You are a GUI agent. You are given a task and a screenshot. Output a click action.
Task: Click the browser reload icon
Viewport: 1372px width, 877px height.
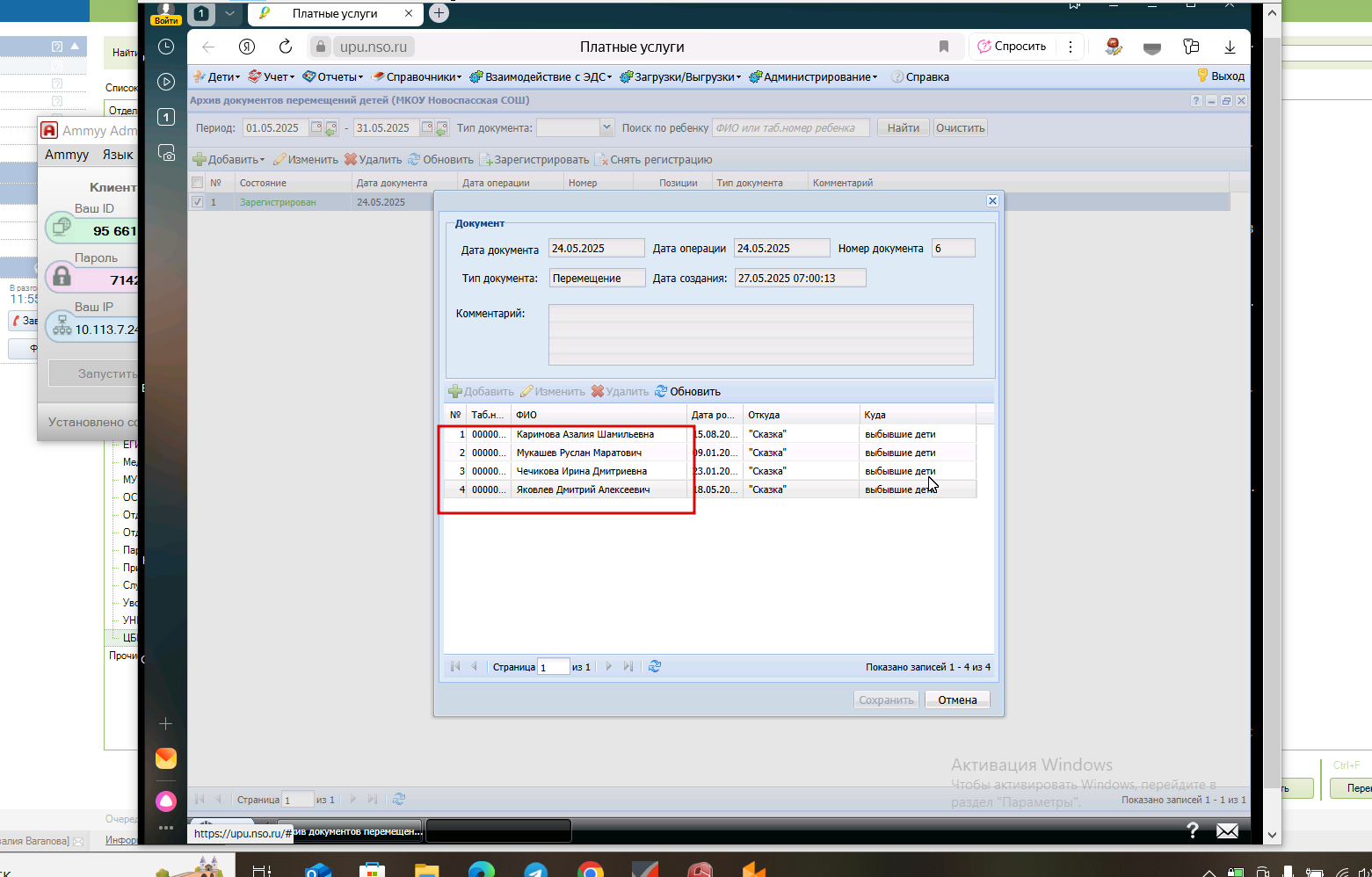[285, 47]
